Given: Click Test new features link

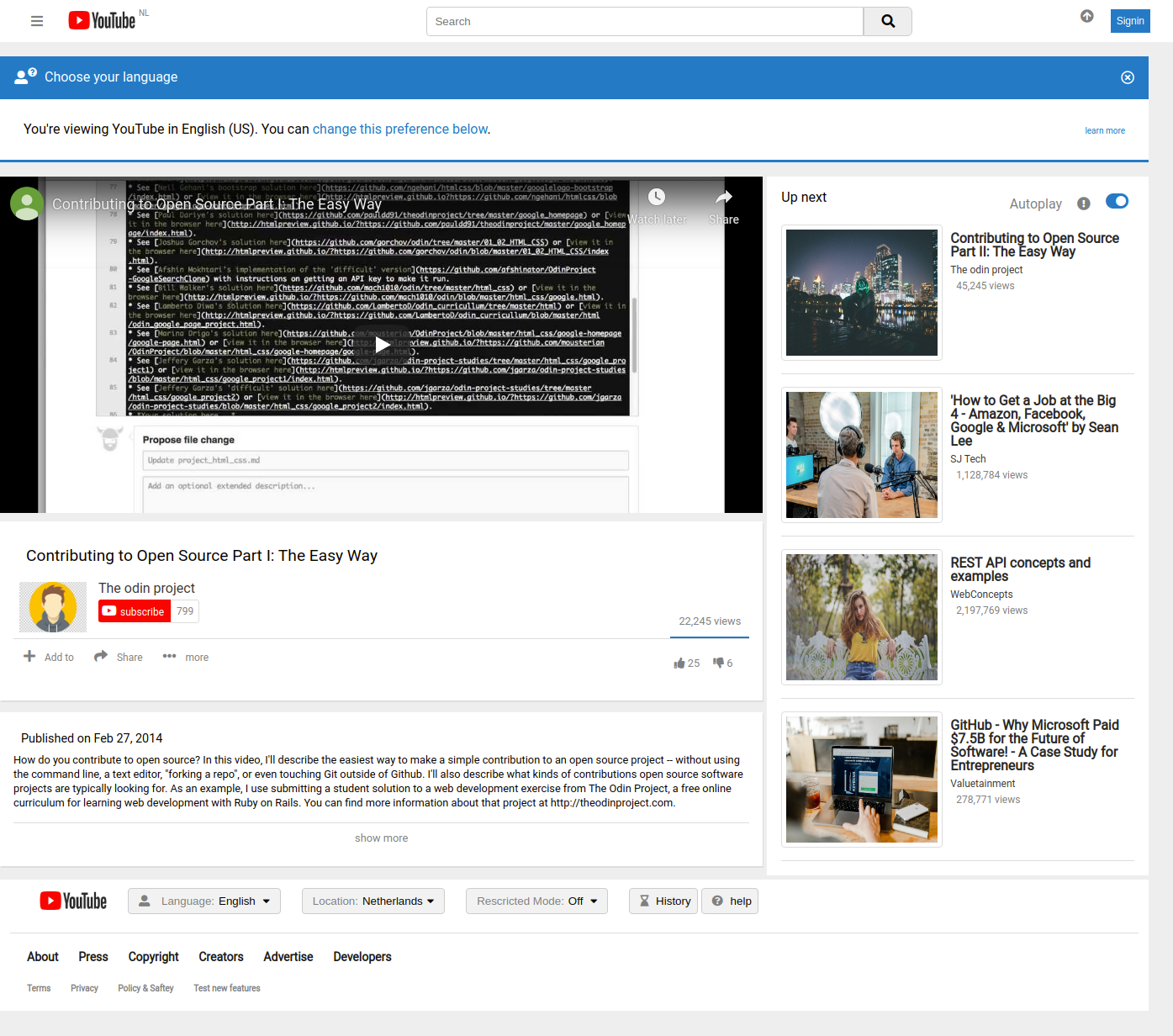Looking at the screenshot, I should [x=227, y=988].
